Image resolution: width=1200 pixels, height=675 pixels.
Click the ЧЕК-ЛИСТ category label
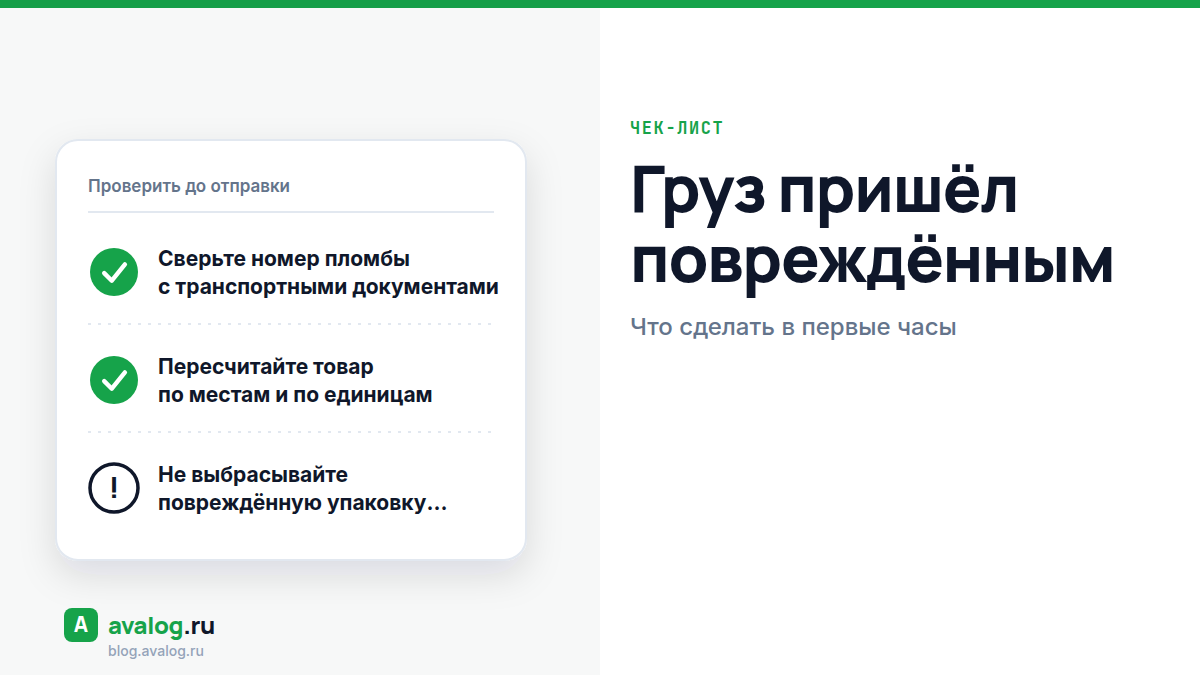(677, 128)
